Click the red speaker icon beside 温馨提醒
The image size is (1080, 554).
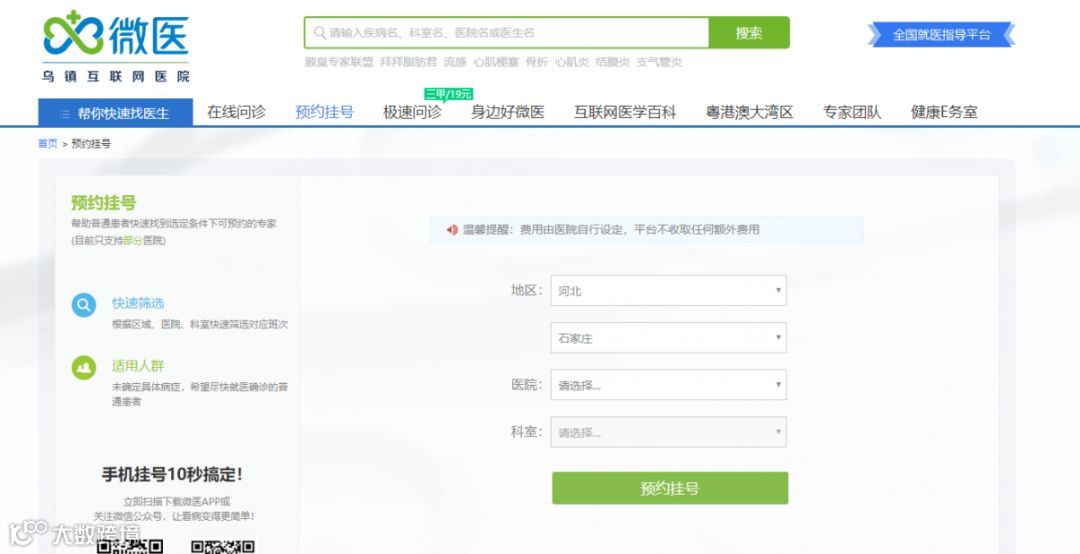pos(452,230)
